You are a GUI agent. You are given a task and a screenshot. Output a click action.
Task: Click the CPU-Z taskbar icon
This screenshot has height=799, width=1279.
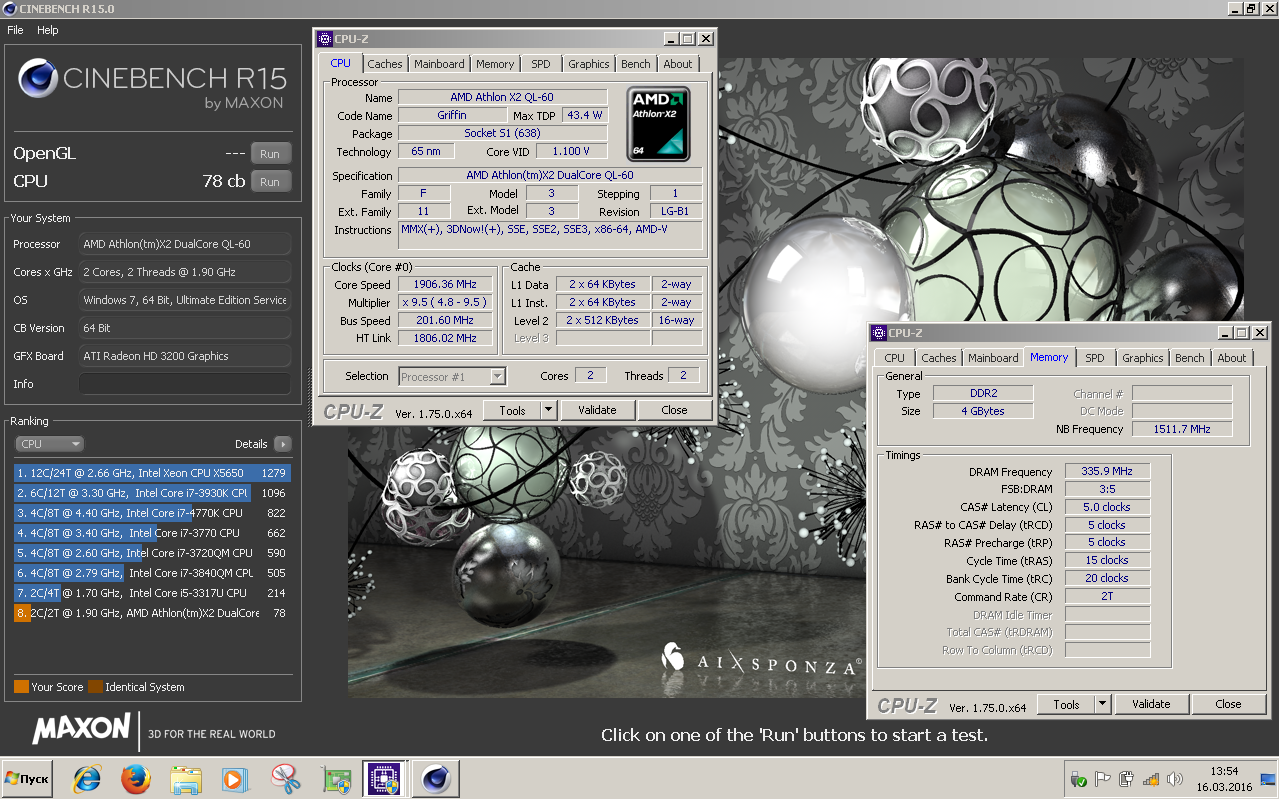[x=383, y=778]
